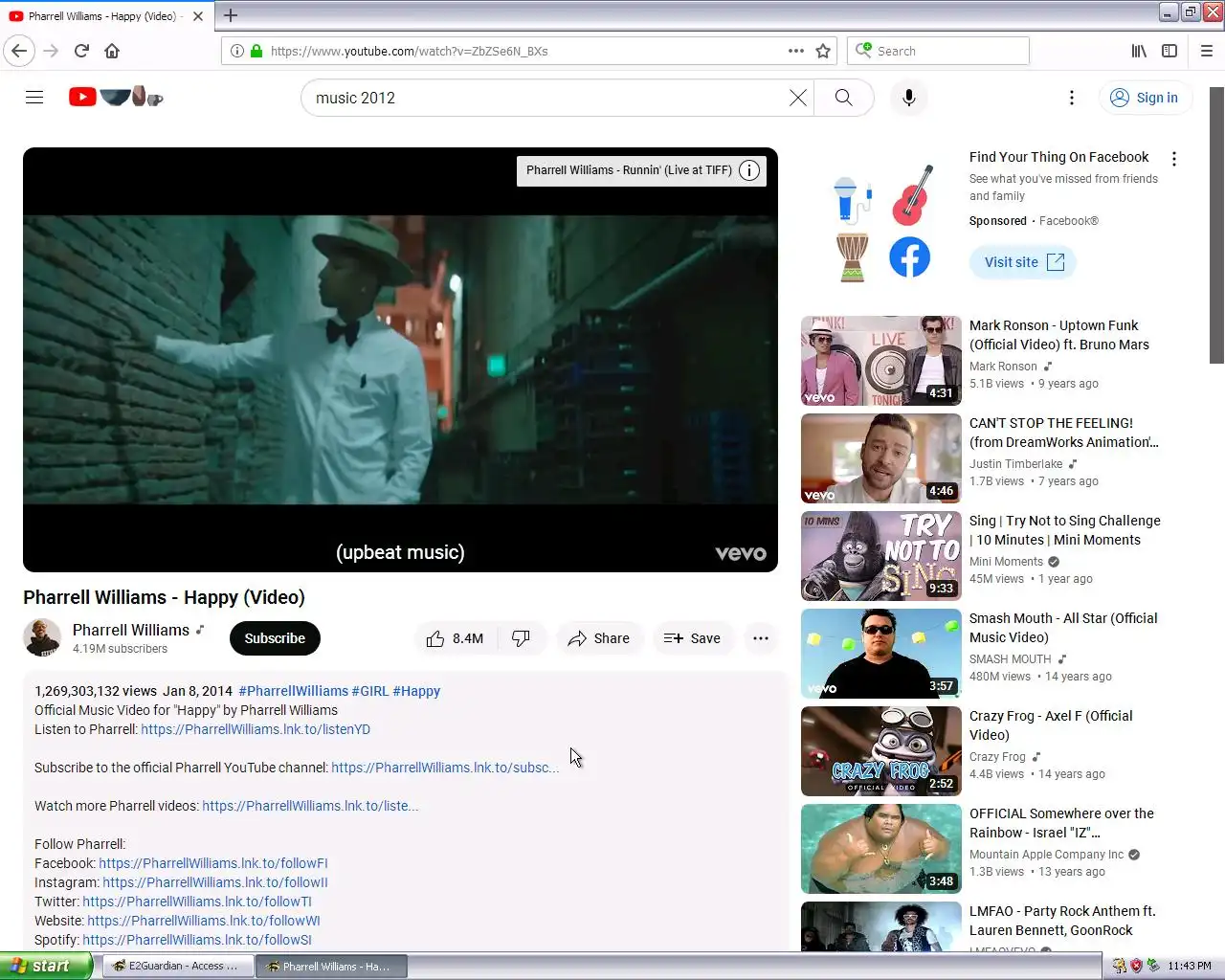The height and width of the screenshot is (980, 1225).
Task: Bookmark this page with star
Action: point(823,51)
